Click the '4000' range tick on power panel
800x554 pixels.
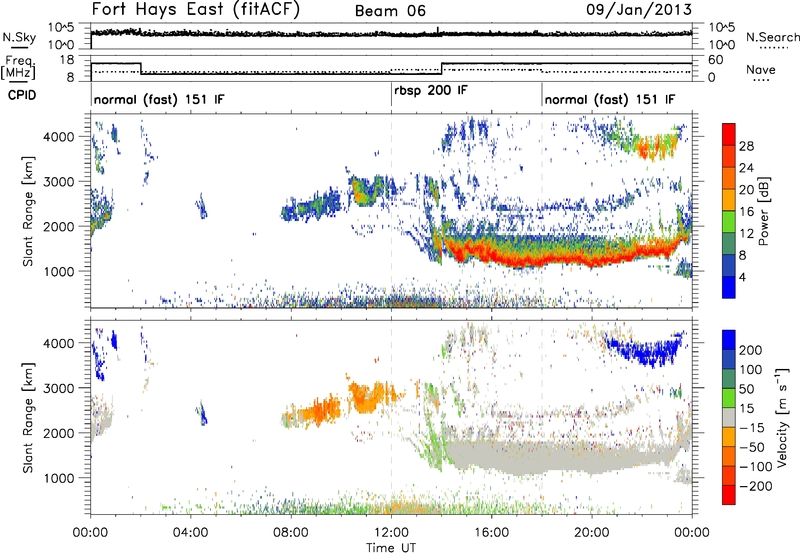pyautogui.click(x=60, y=137)
